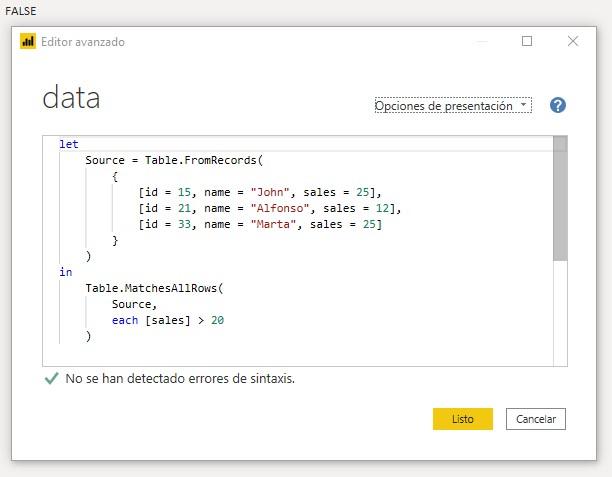Maximize the Editor avanzado window
The width and height of the screenshot is (612, 477).
[x=527, y=42]
